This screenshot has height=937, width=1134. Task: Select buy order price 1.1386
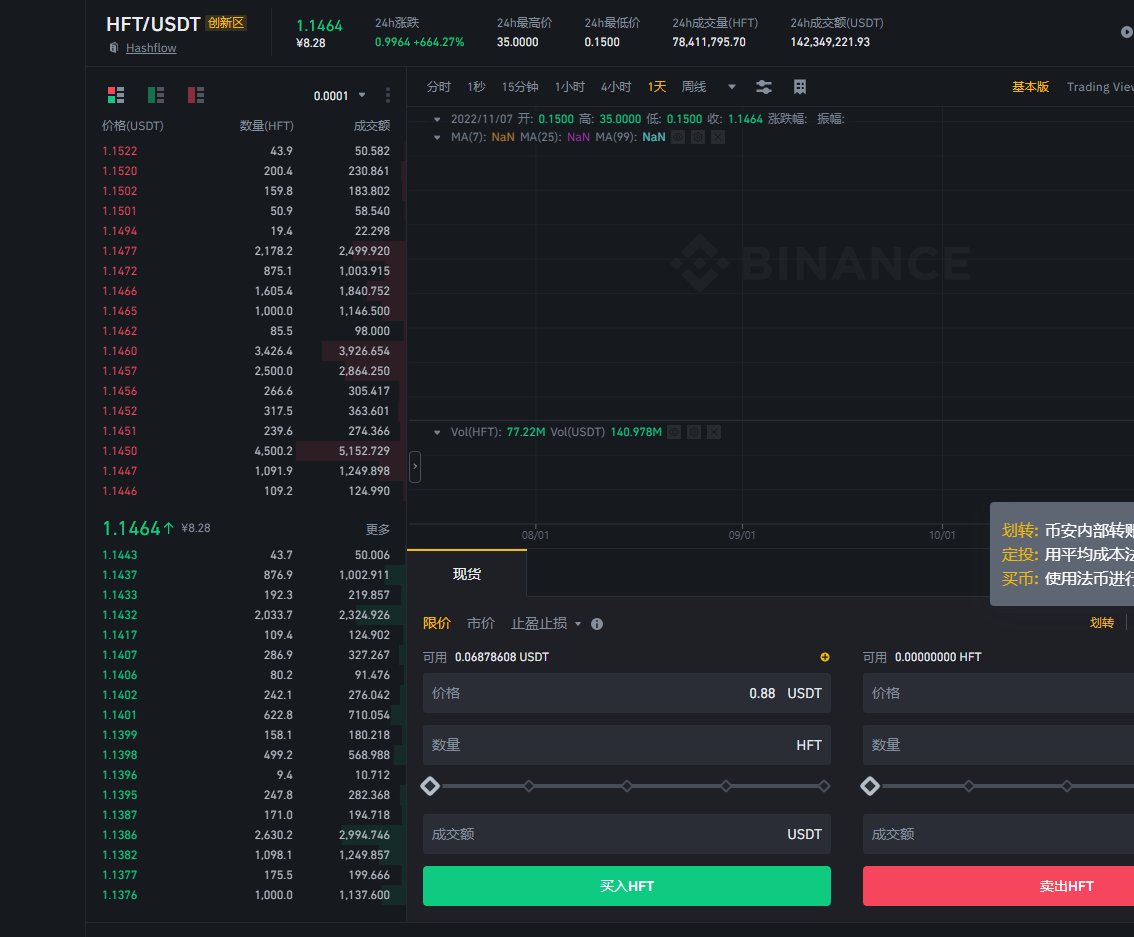pos(119,835)
